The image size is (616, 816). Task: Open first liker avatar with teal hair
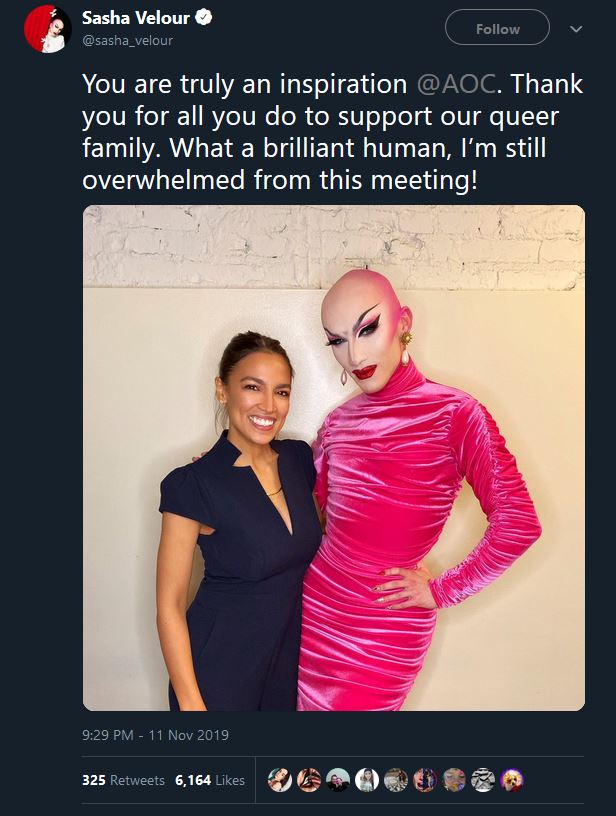(x=279, y=780)
